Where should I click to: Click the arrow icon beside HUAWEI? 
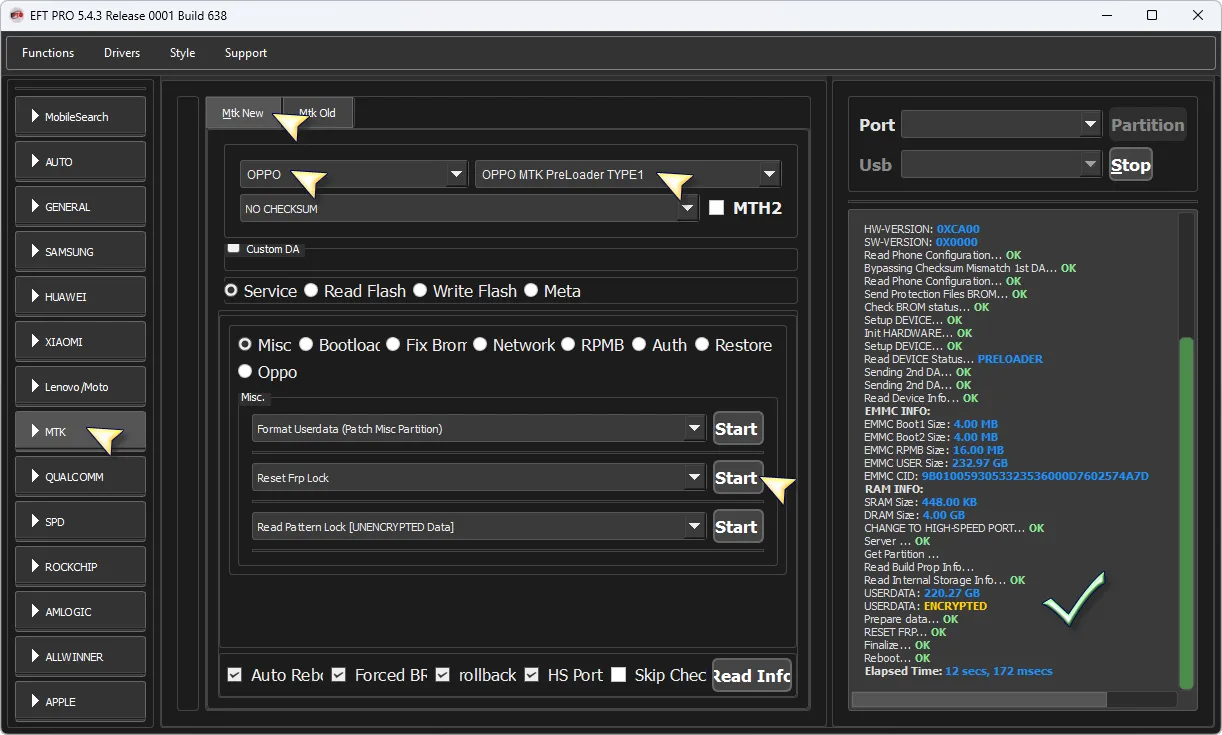pyautogui.click(x=35, y=297)
